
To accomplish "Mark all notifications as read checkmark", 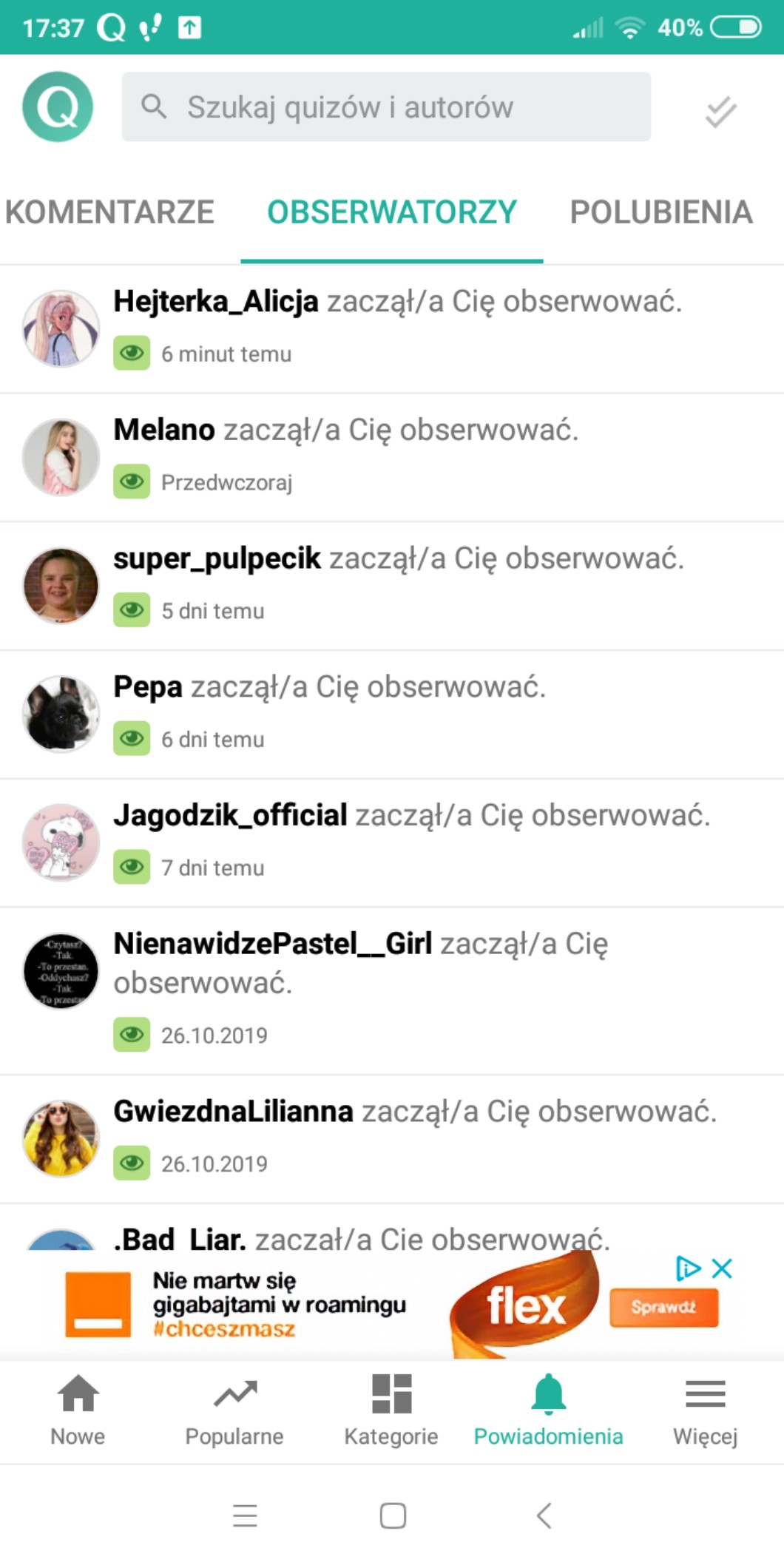I will 720,112.
